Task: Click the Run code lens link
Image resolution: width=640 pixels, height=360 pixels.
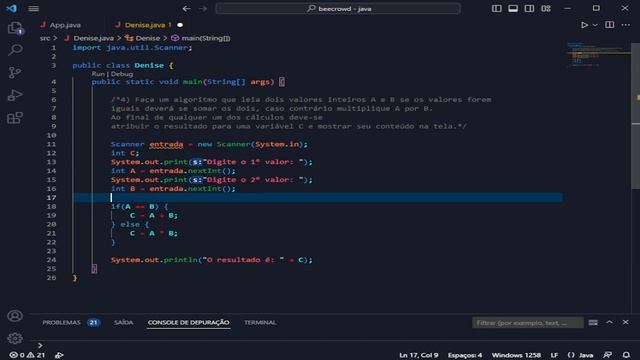Action: 98,74
